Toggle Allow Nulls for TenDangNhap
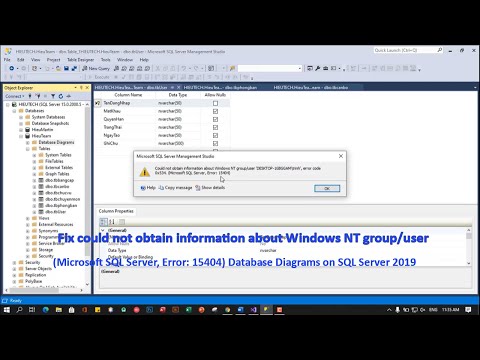This screenshot has width=480, height=360. pos(215,103)
